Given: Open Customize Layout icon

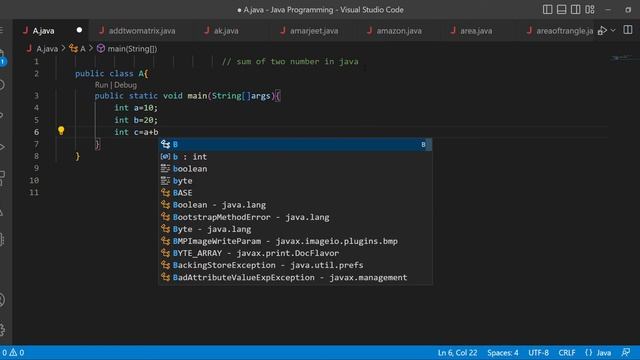Looking at the screenshot, I should (x=590, y=9).
